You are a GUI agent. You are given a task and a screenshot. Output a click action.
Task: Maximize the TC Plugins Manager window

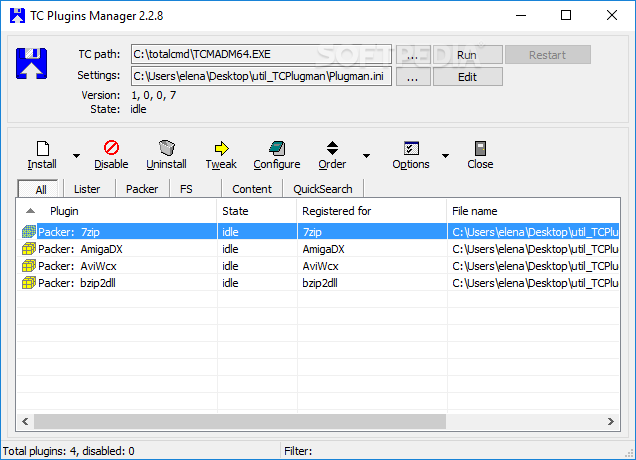(x=566, y=15)
